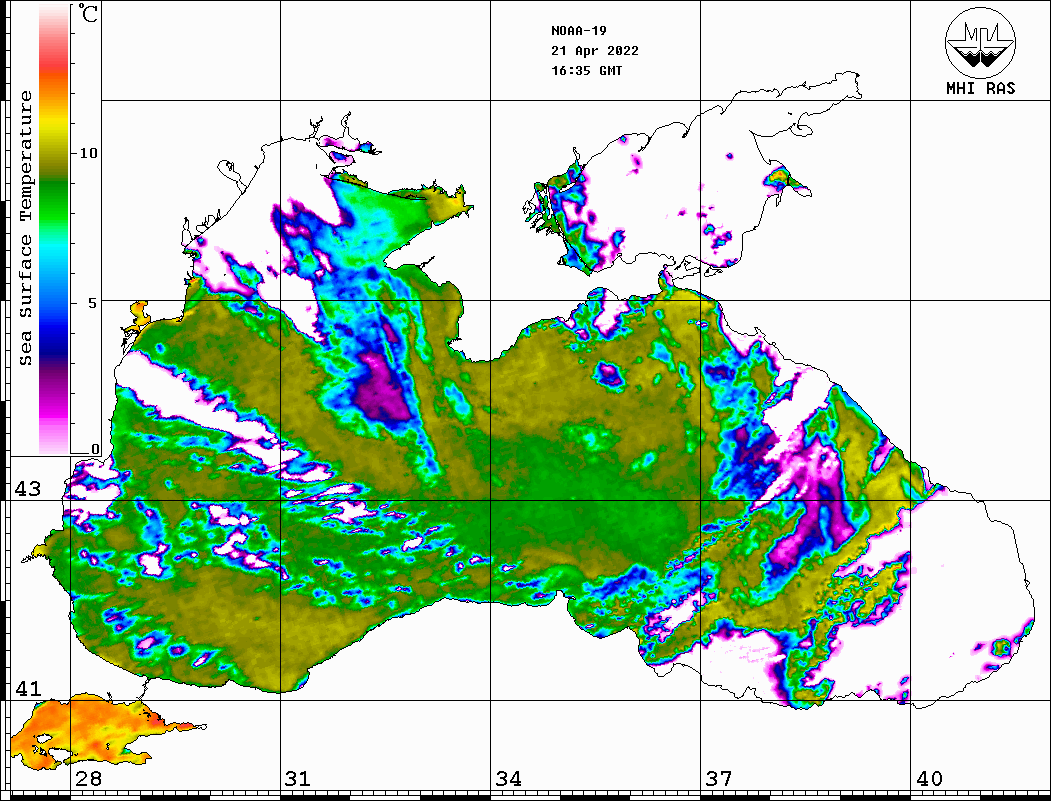The width and height of the screenshot is (1051, 801).
Task: Click the '5' tick on color scale
Action: pyautogui.click(x=92, y=303)
